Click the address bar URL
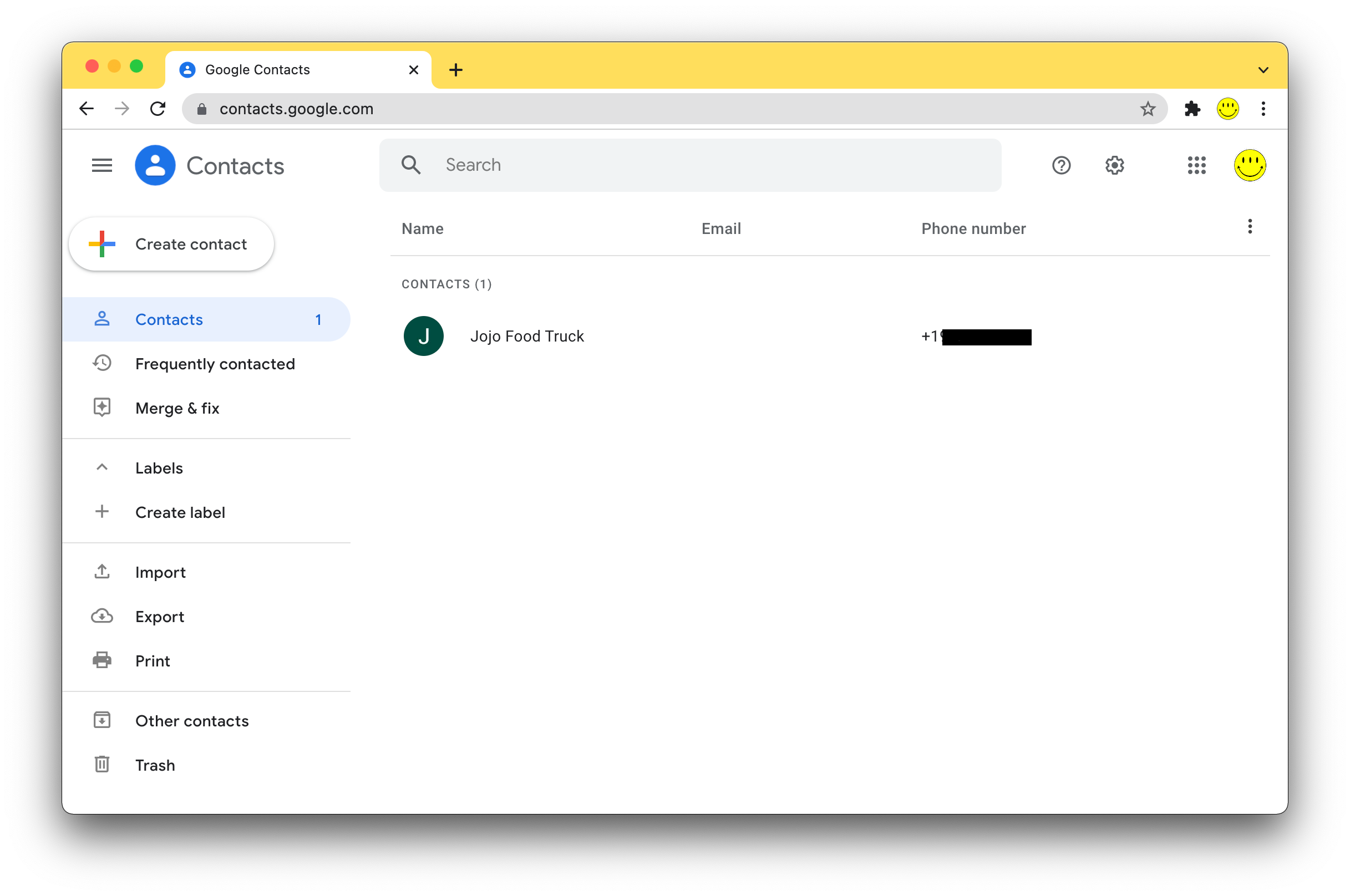The height and width of the screenshot is (896, 1350). click(x=296, y=109)
